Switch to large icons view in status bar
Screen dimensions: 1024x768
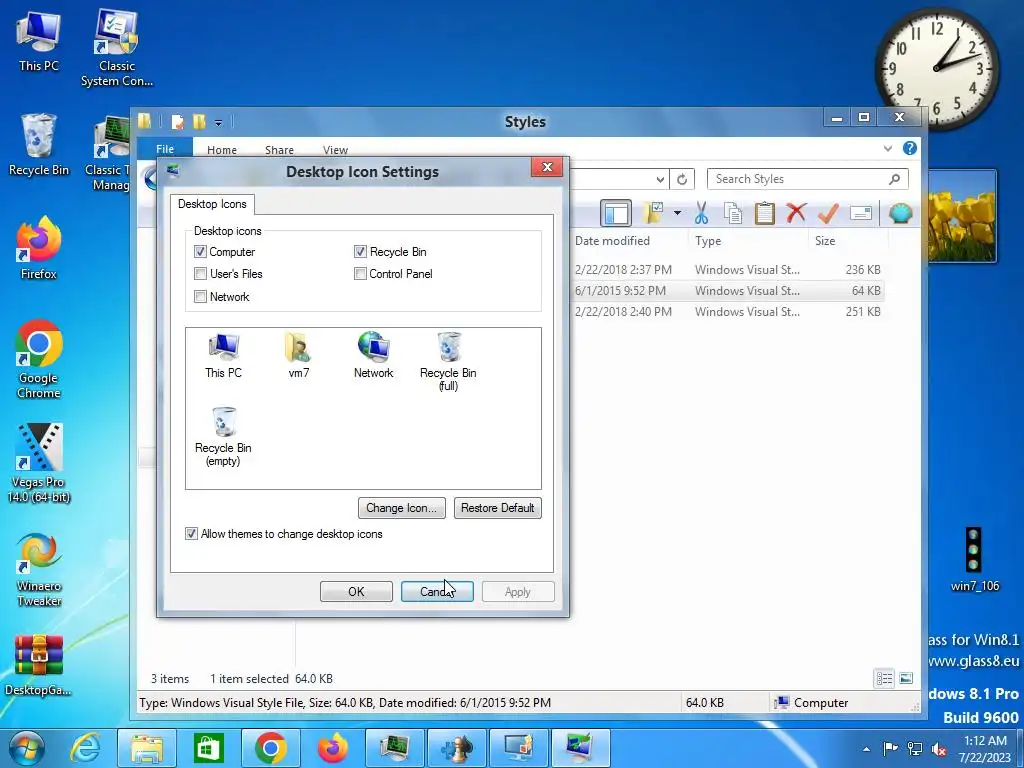[x=906, y=679]
